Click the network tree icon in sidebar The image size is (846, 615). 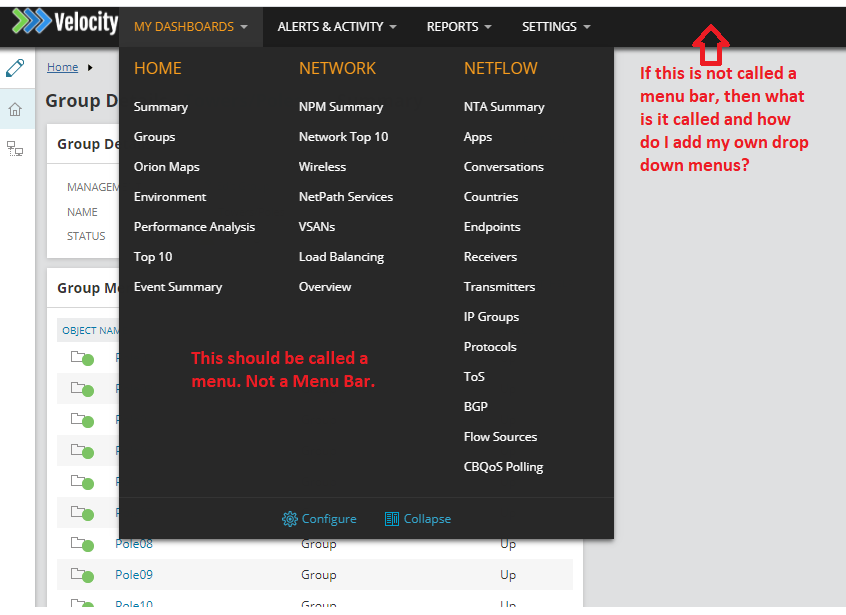[x=15, y=148]
